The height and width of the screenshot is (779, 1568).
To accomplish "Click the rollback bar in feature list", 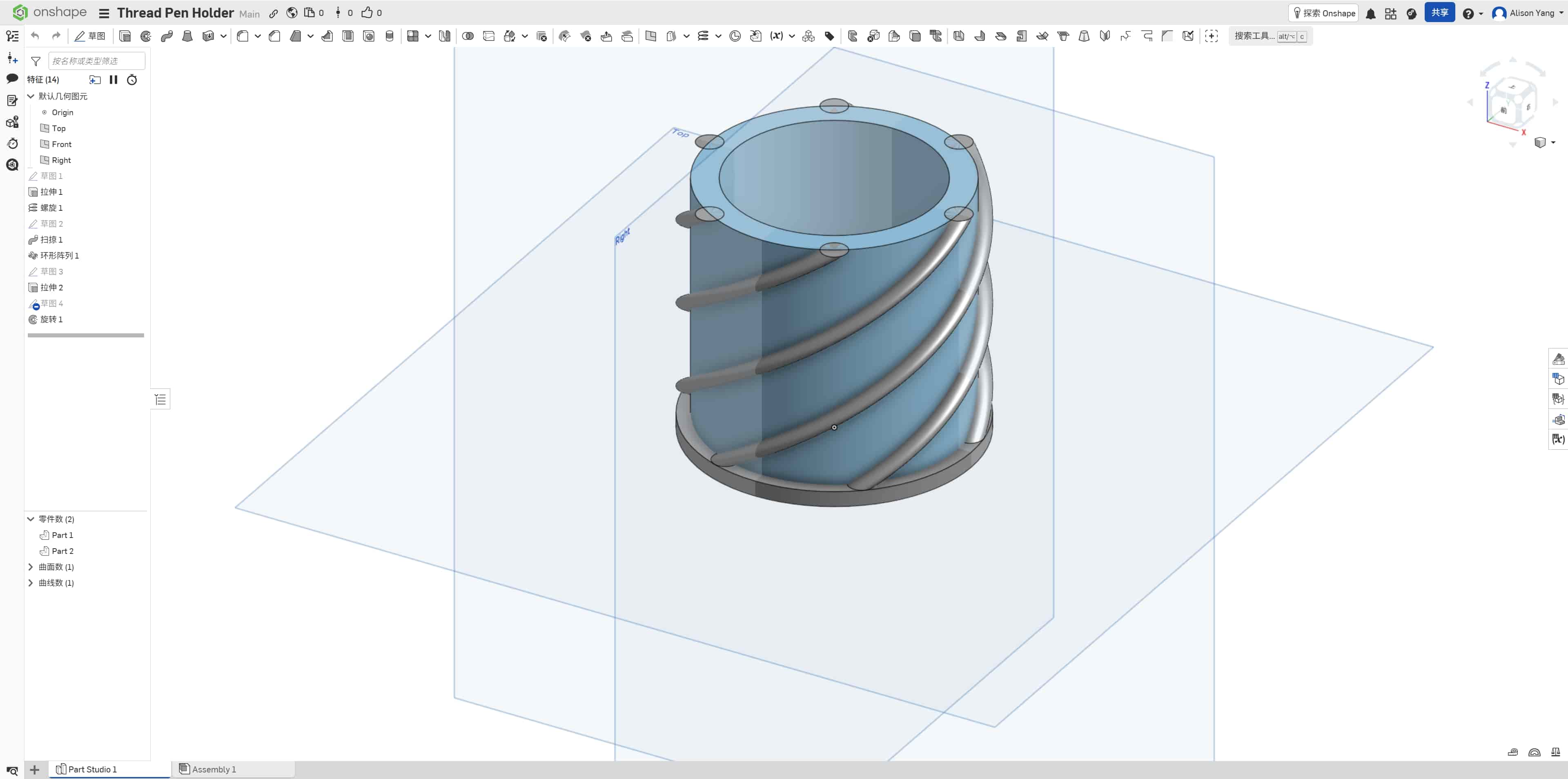I will coord(86,335).
